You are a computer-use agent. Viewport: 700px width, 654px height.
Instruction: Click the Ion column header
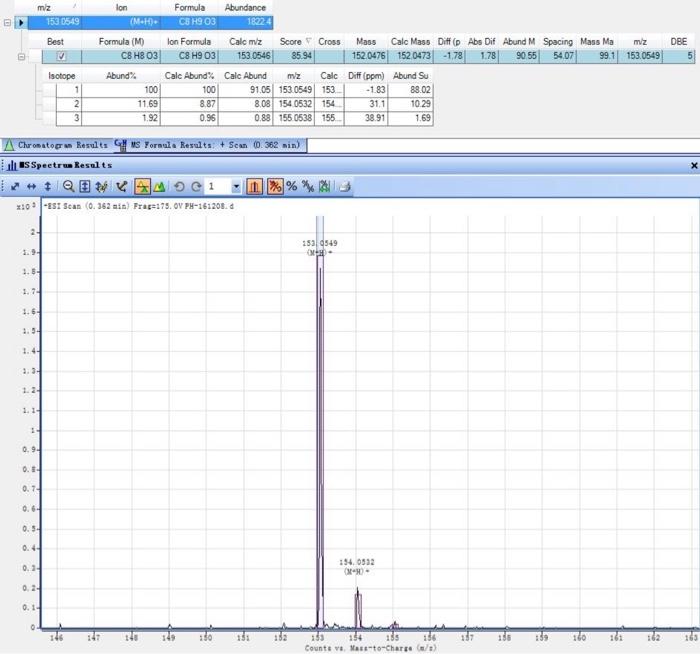tap(121, 8)
